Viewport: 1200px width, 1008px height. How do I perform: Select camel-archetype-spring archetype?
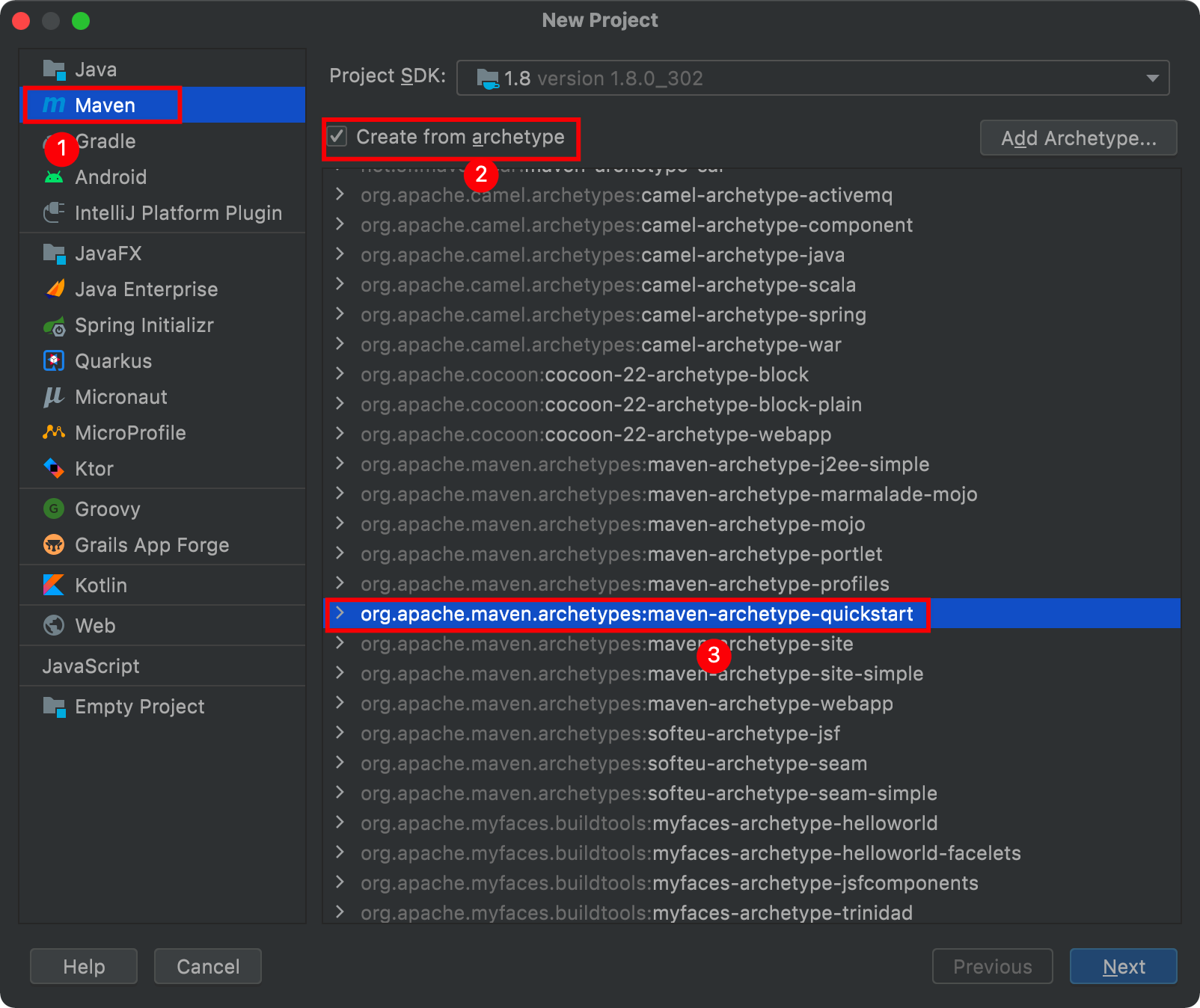752,315
